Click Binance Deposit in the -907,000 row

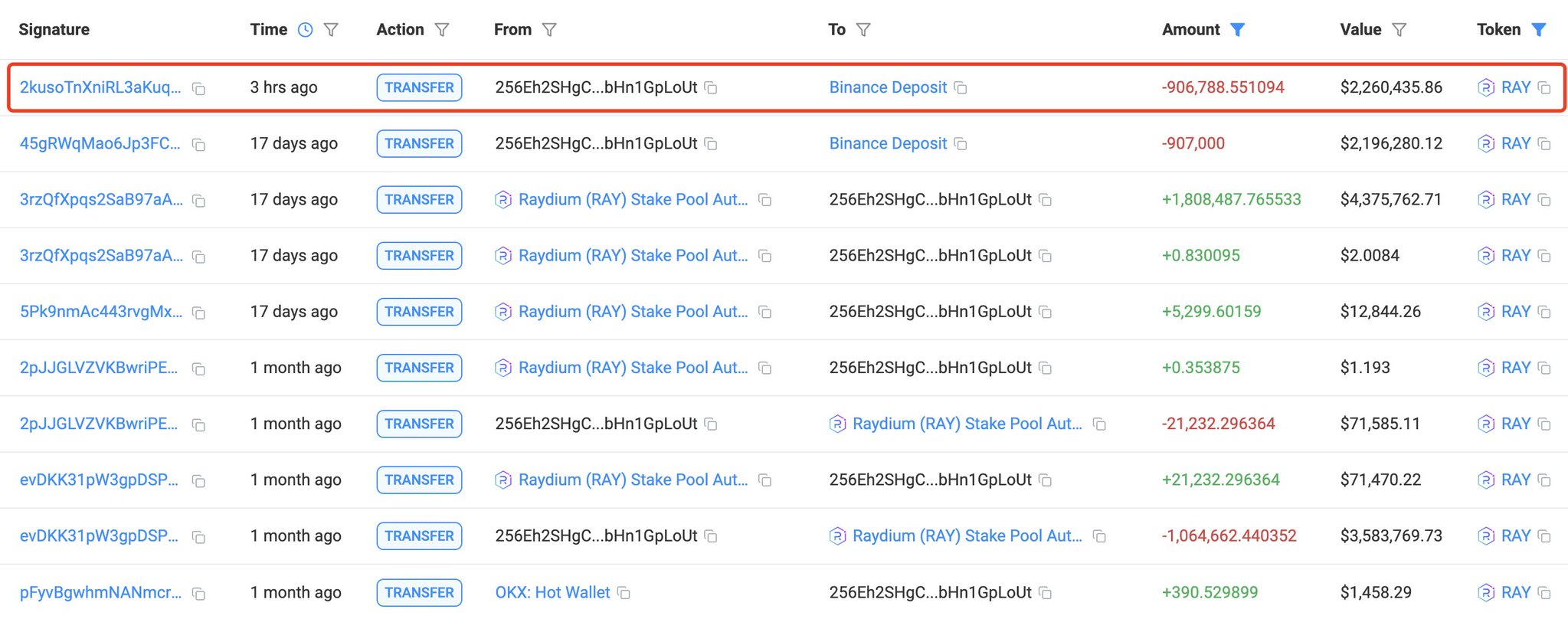click(x=888, y=143)
